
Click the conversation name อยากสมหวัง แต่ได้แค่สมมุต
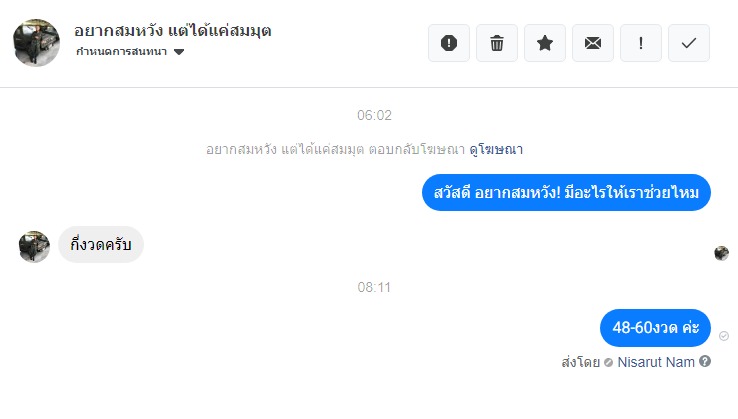[173, 30]
